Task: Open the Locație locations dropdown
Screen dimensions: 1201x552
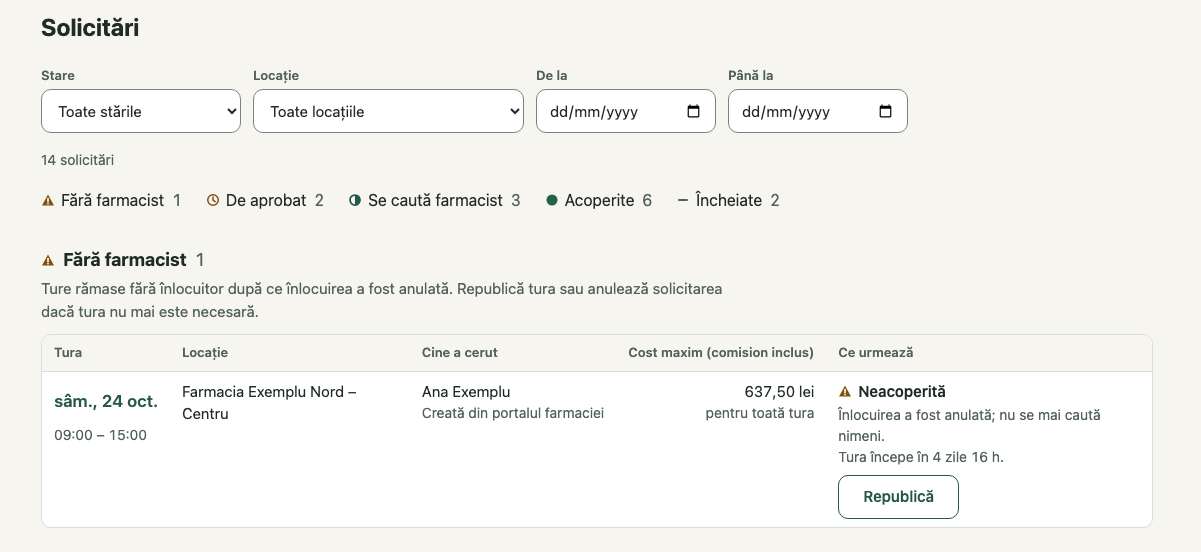Action: point(389,111)
